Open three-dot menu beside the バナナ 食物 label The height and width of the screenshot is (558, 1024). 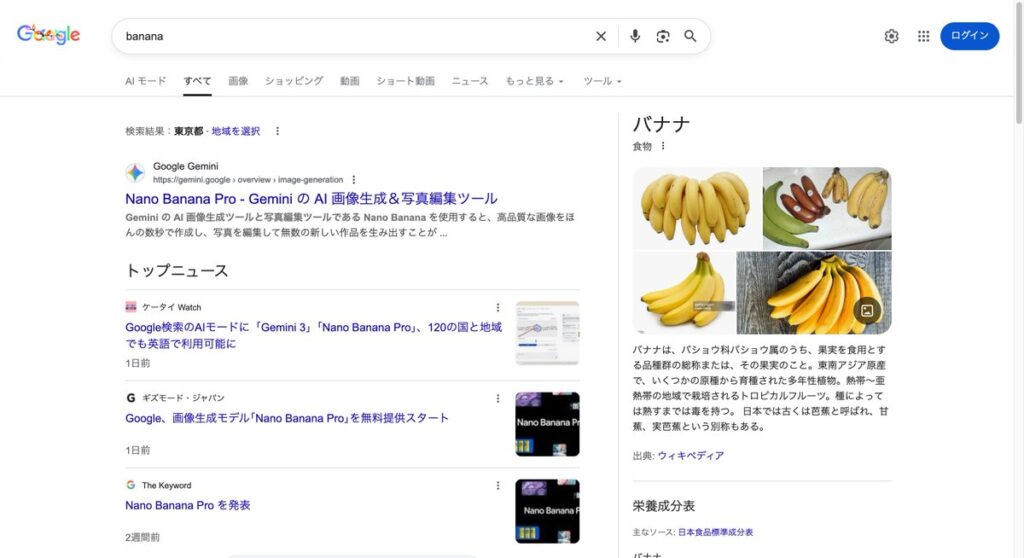click(x=662, y=146)
